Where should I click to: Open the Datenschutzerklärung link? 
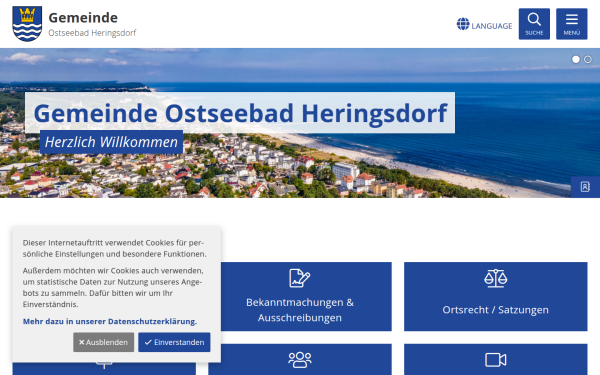pyautogui.click(x=110, y=321)
